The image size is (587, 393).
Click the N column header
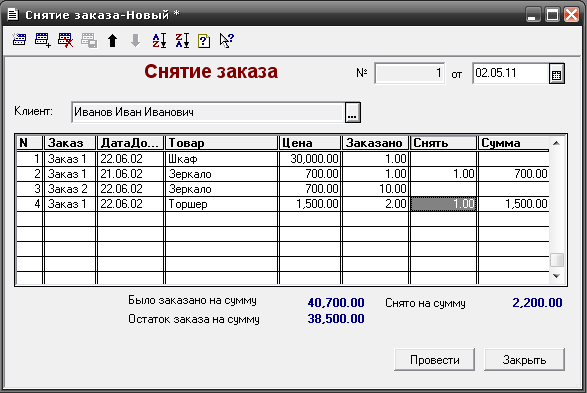point(30,143)
